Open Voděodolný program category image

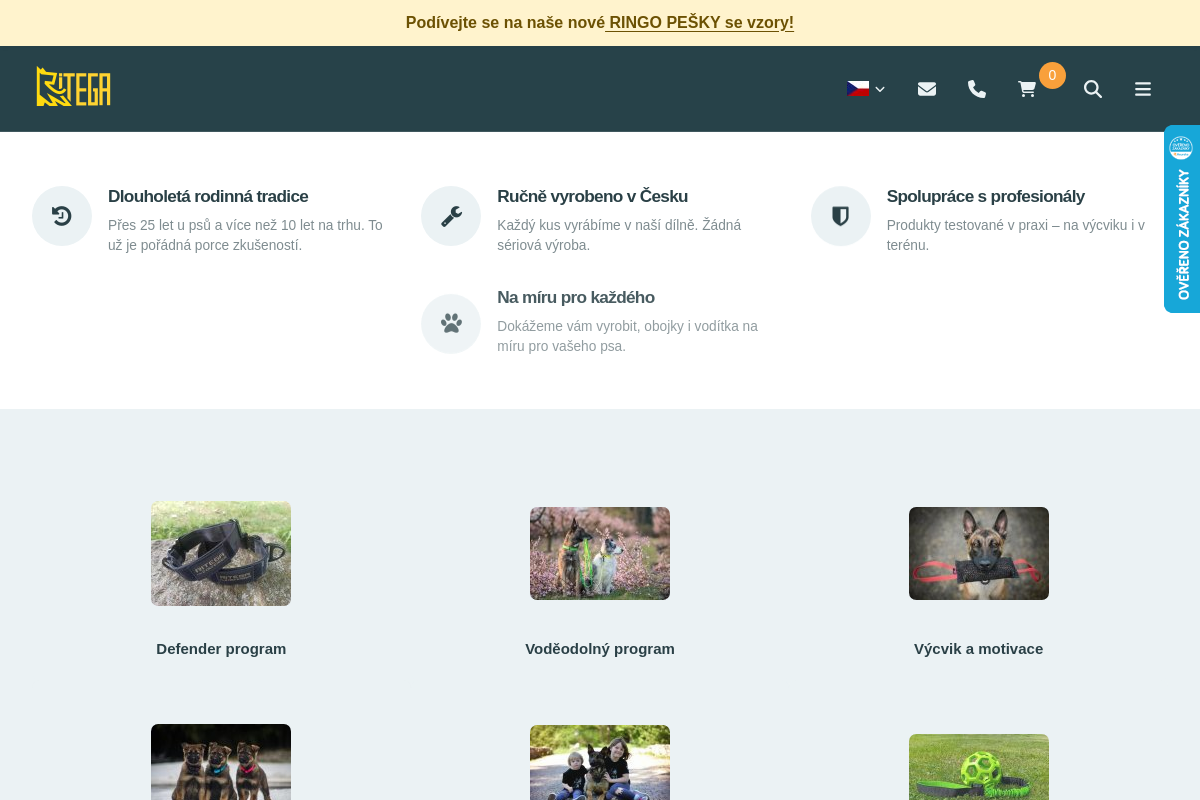[600, 553]
